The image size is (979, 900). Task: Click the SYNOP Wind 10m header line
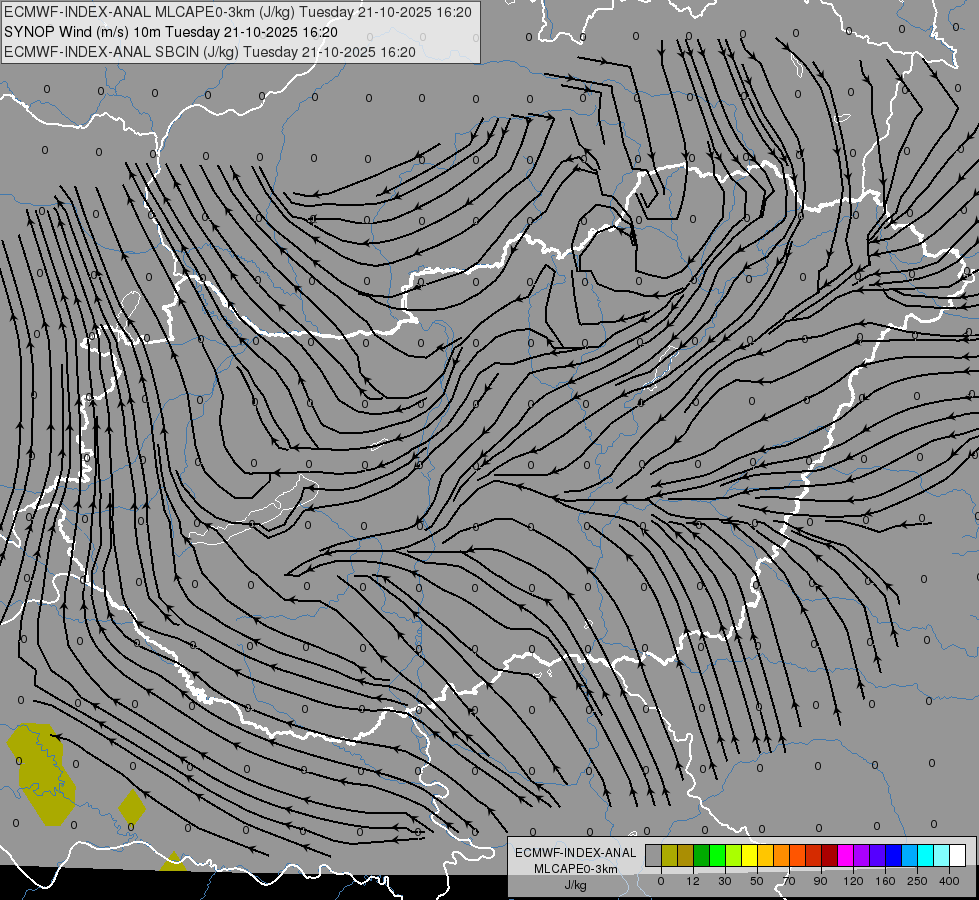coord(171,32)
